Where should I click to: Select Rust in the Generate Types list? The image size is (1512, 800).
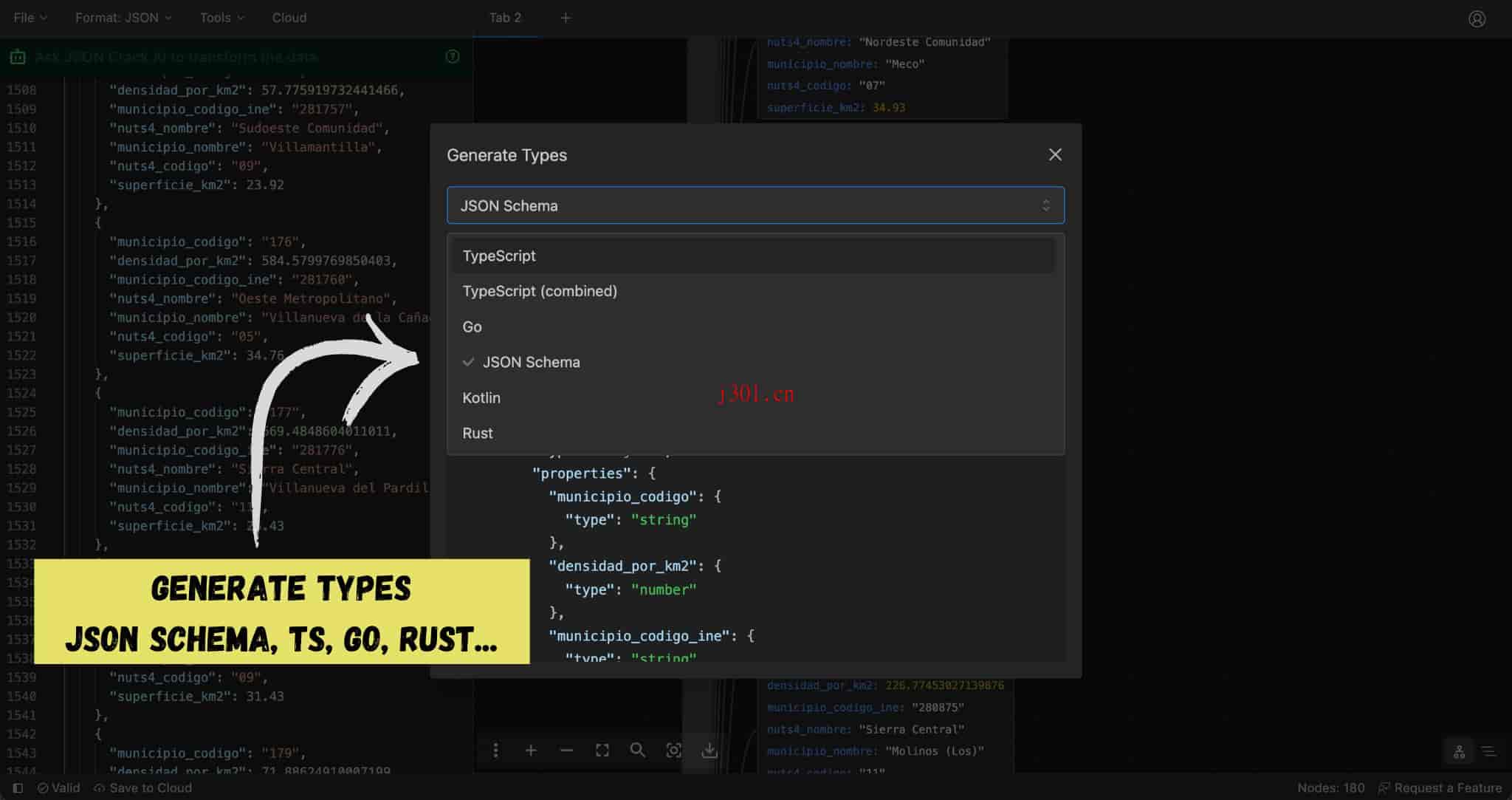click(x=478, y=433)
